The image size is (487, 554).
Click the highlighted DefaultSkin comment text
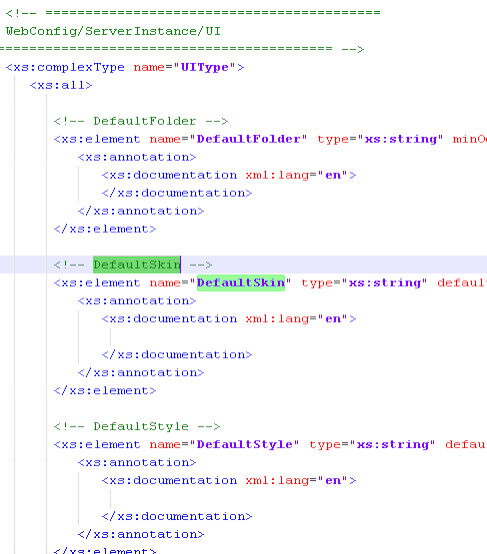pos(137,265)
